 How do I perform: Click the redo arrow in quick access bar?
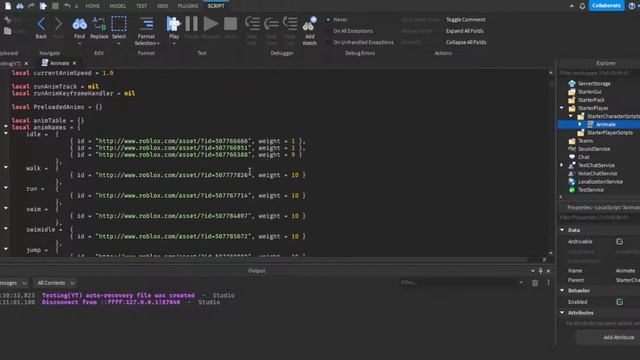pyautogui.click(x=31, y=6)
